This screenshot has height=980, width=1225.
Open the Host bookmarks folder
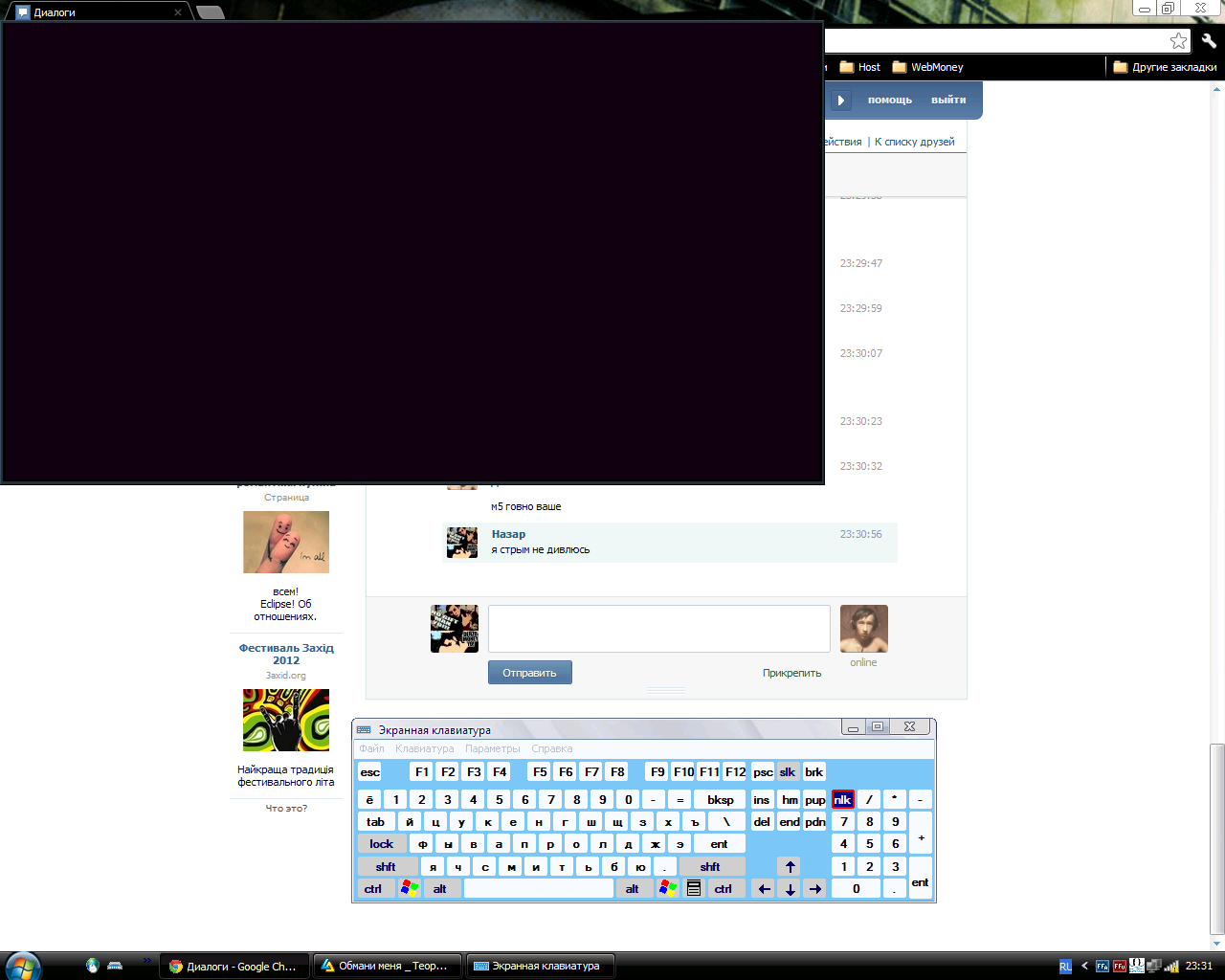(859, 67)
